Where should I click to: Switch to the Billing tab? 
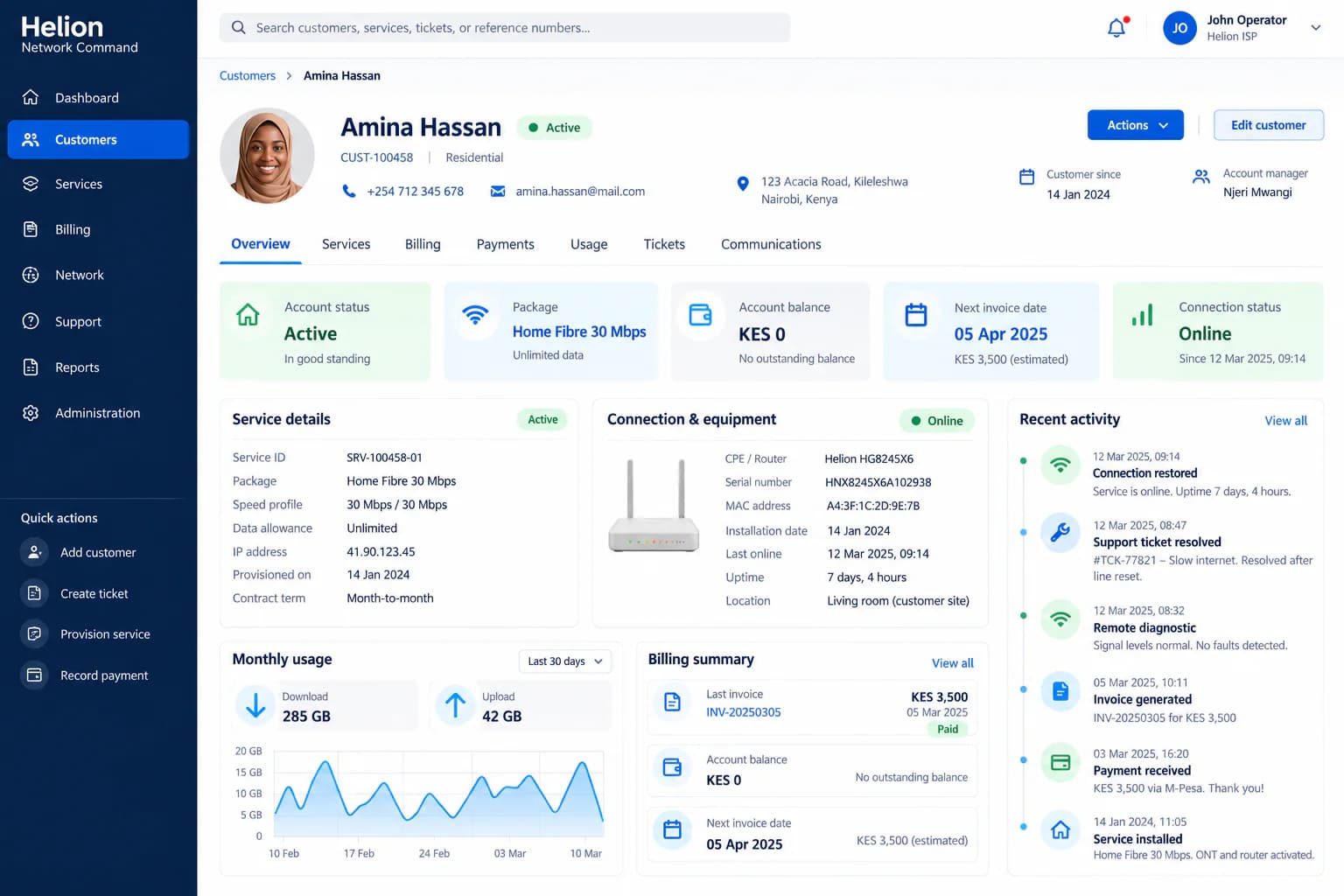423,244
